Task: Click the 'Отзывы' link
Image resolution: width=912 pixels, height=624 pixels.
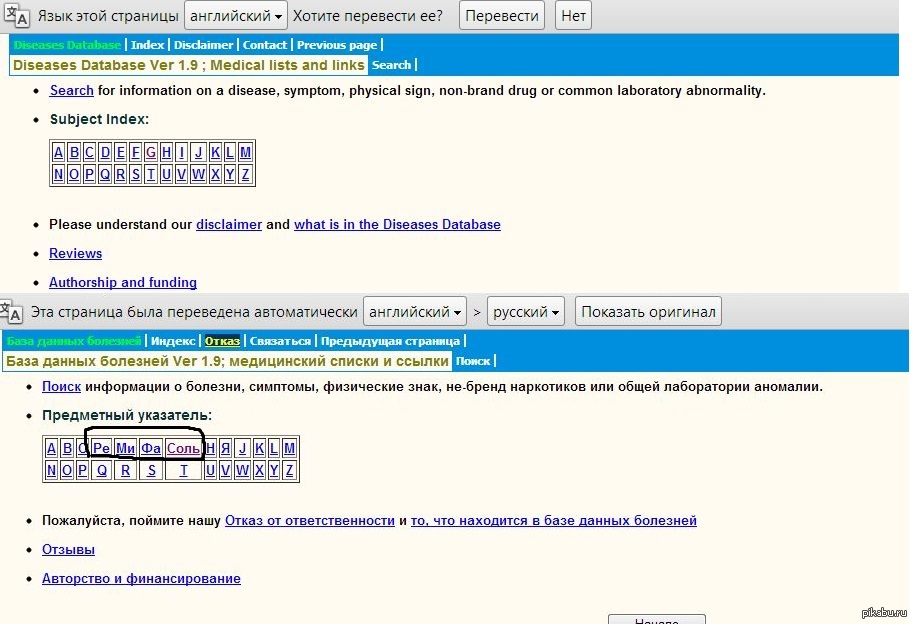Action: 69,550
